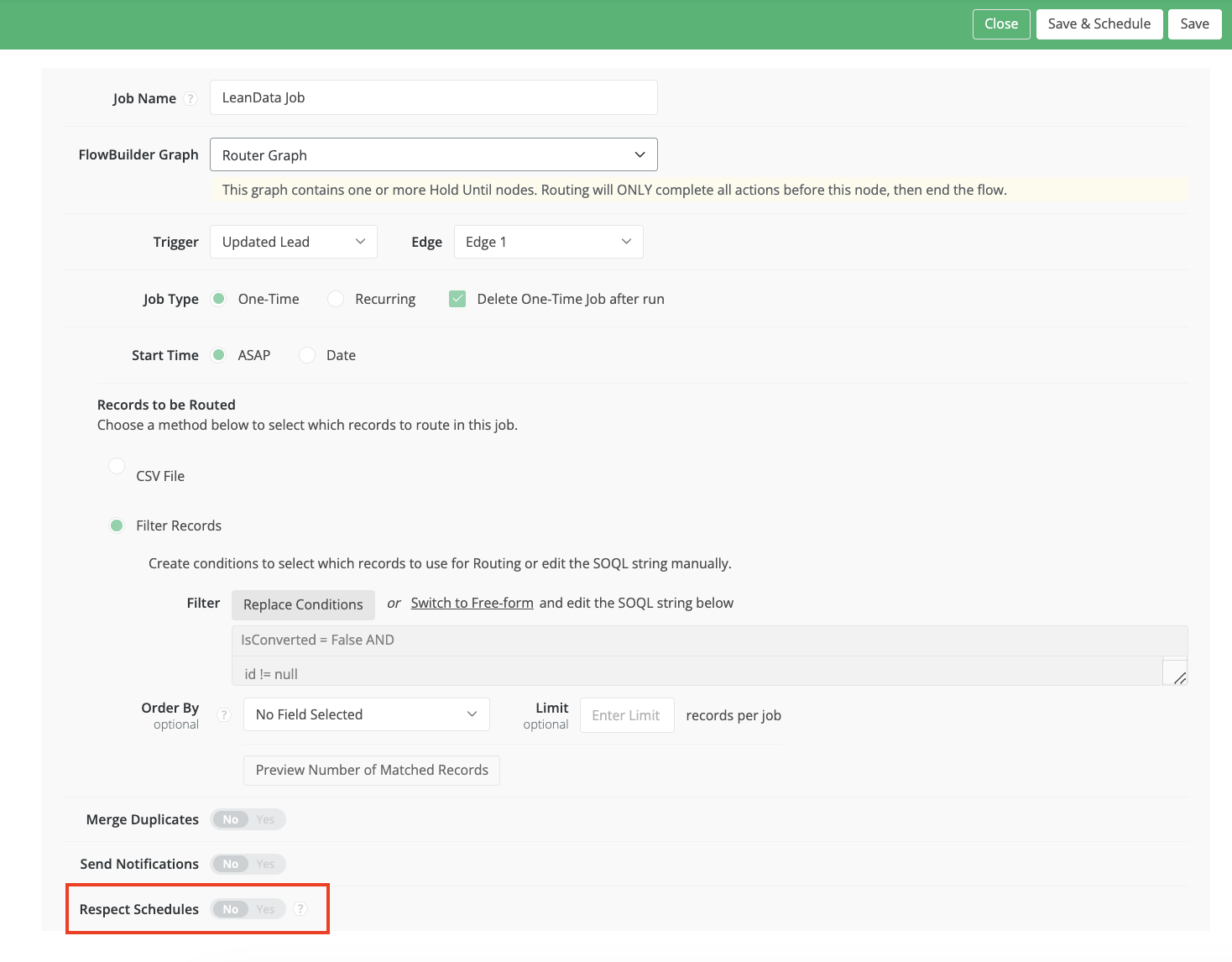
Task: Open the Edge 1 dropdown
Action: 548,242
